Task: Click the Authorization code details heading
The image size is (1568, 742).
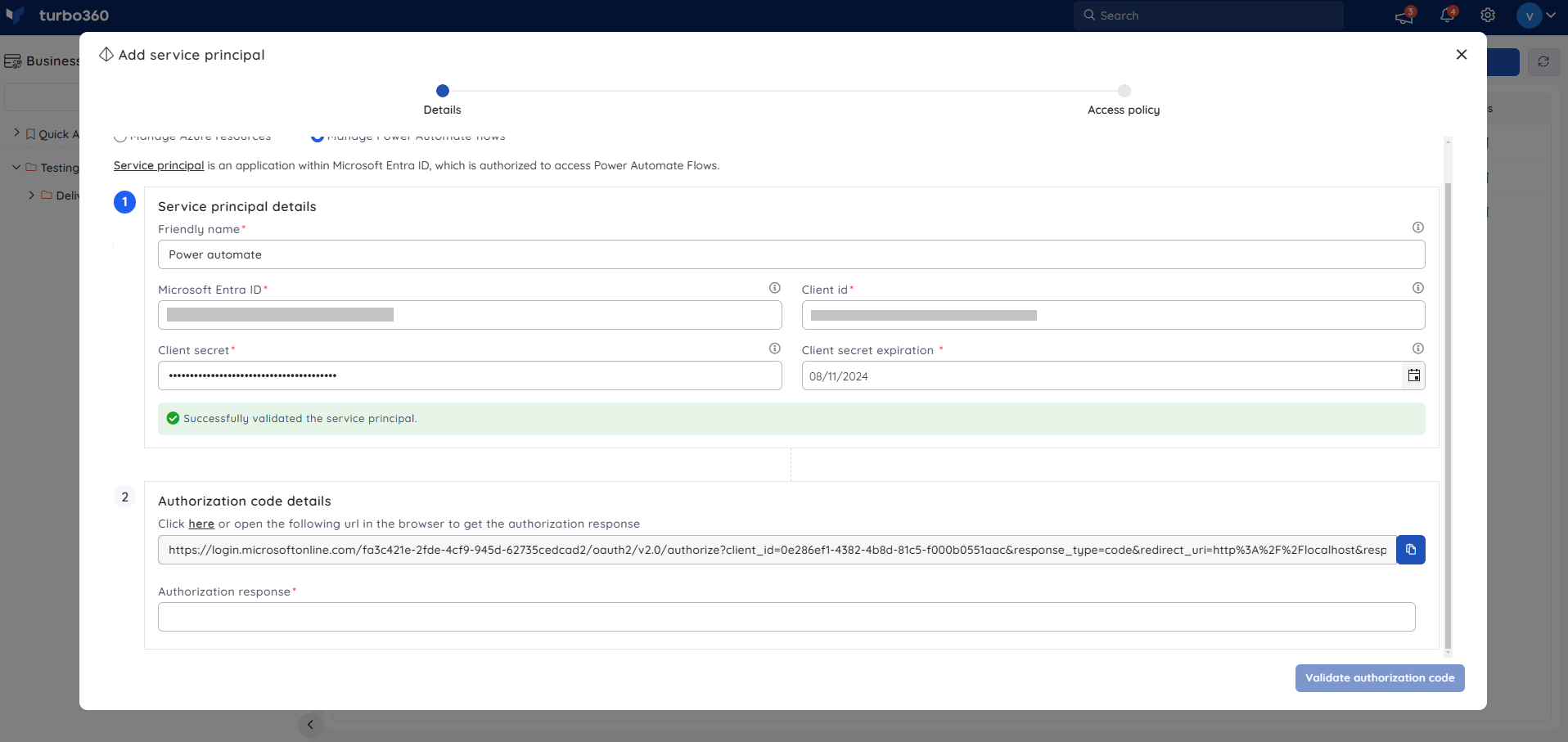Action: [x=245, y=501]
